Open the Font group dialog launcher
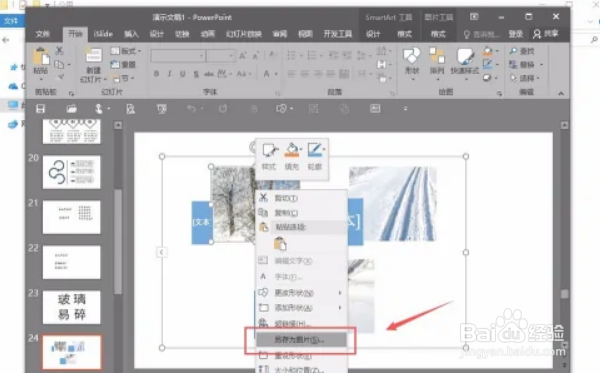Image resolution: width=600 pixels, height=373 pixels. point(277,93)
